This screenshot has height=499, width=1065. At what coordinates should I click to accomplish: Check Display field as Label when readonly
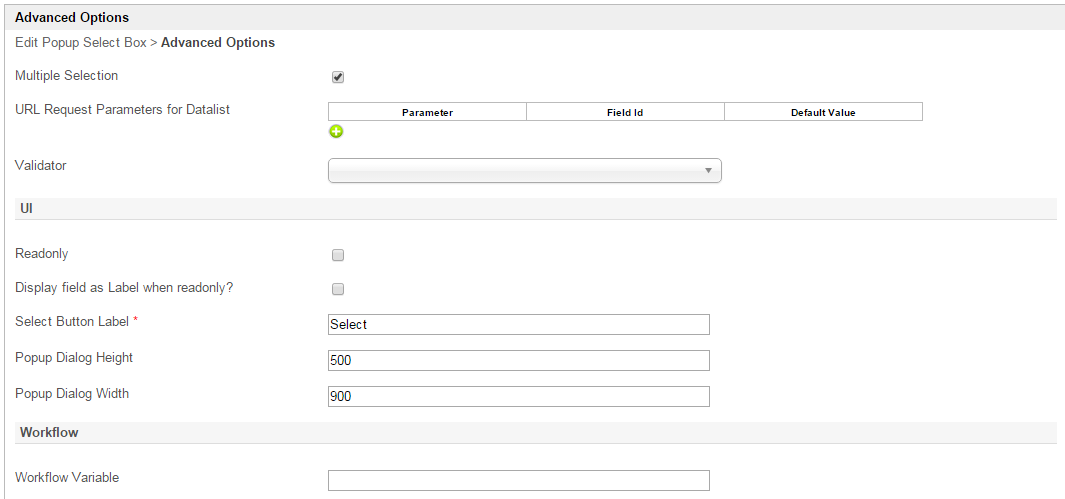(x=338, y=289)
